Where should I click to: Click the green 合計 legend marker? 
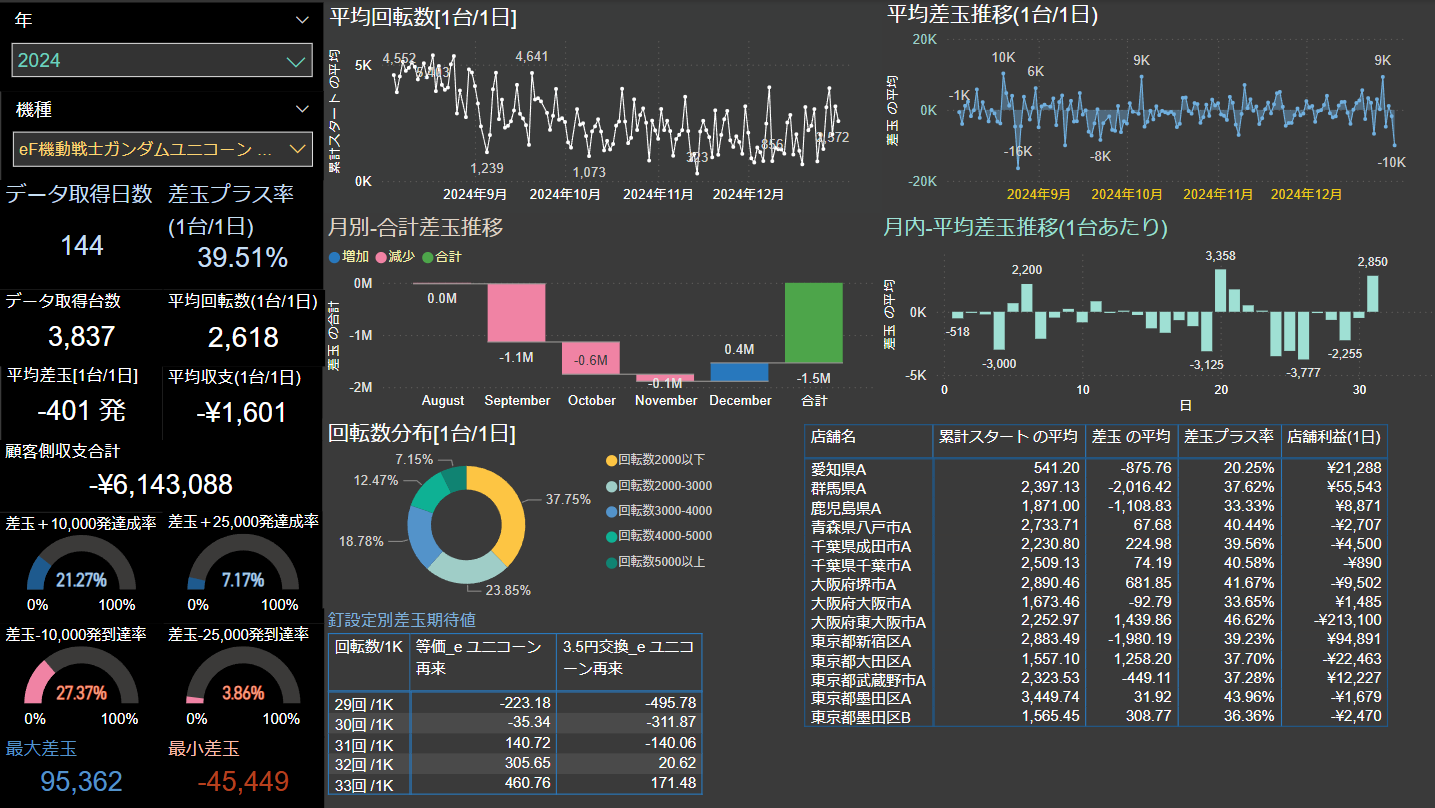428,257
